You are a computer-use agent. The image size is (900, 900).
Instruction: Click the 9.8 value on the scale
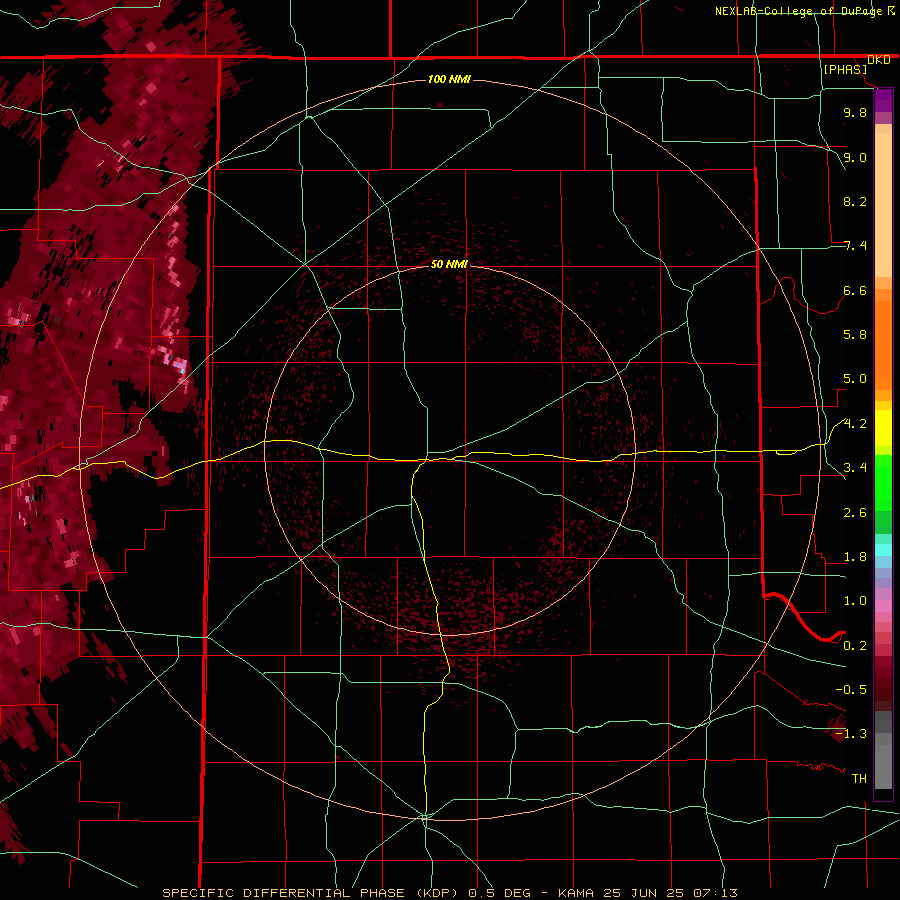855,112
